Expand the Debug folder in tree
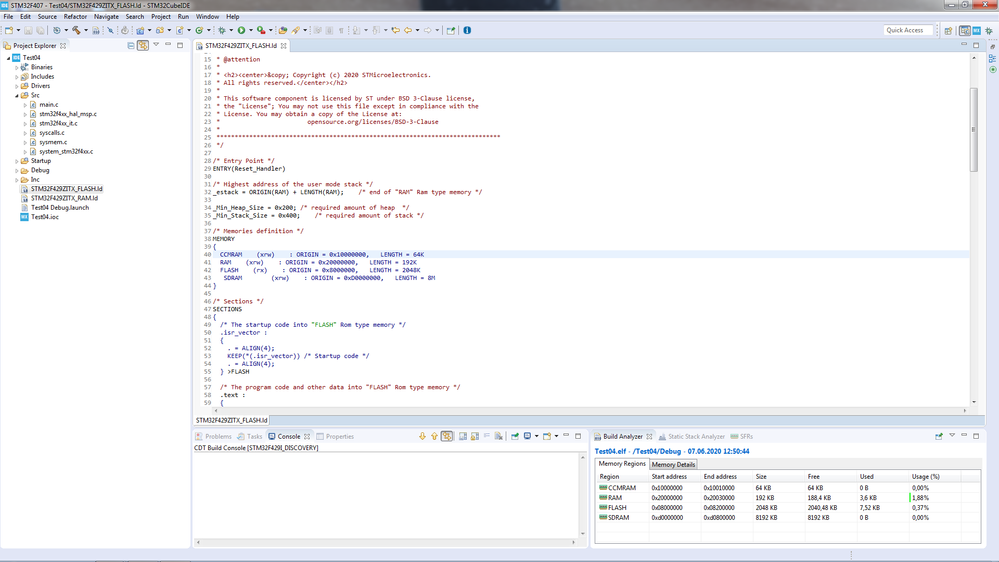This screenshot has height=562, width=999. [x=17, y=171]
